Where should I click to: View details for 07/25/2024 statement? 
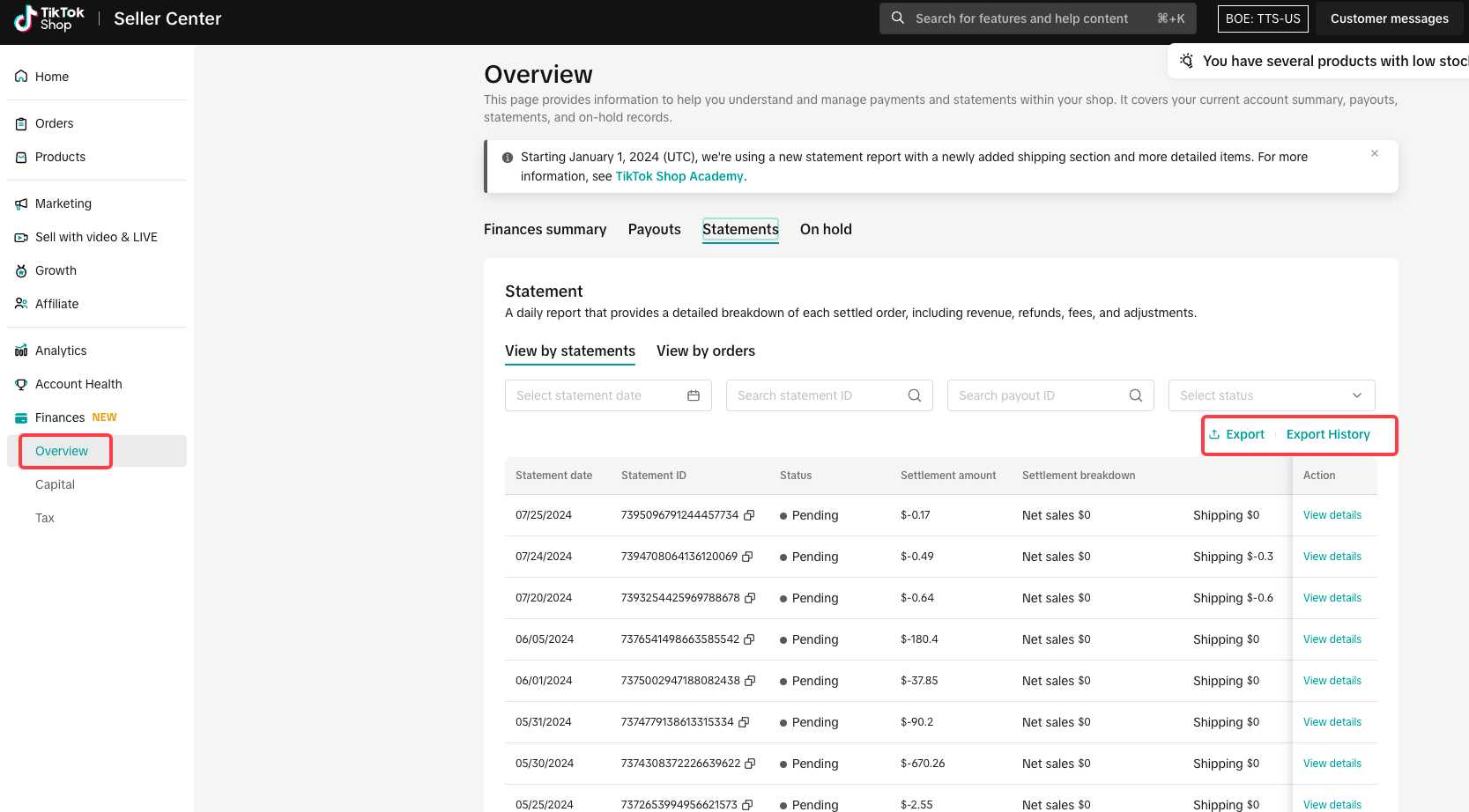[1332, 515]
